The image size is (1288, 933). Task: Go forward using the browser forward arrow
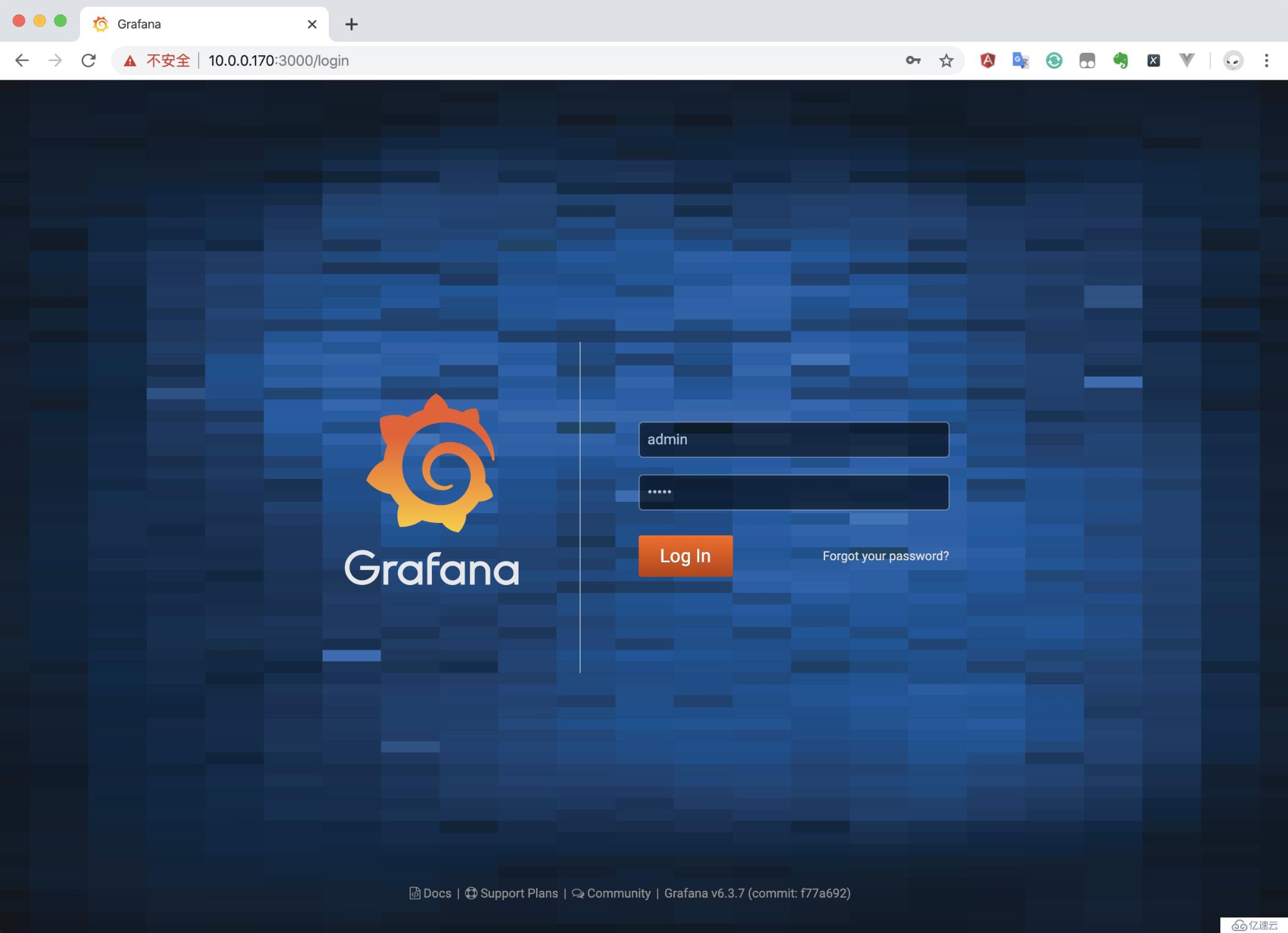coord(55,60)
